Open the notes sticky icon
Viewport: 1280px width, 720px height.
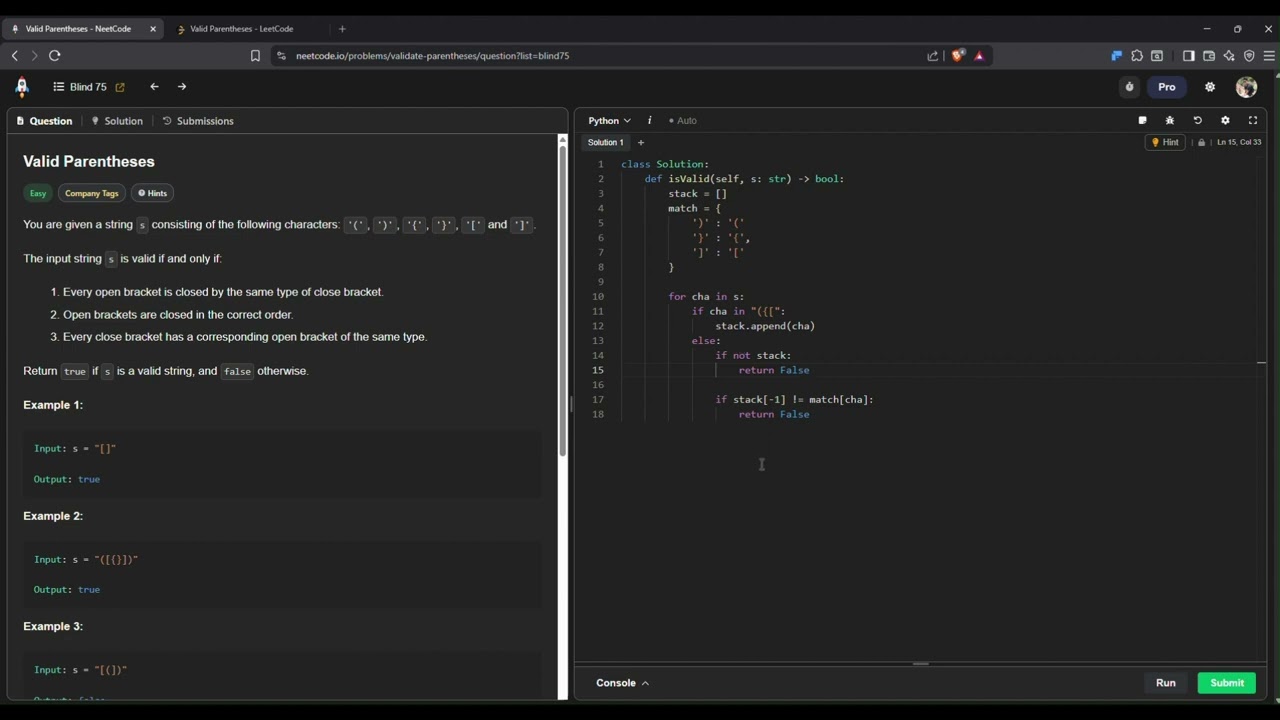pyautogui.click(x=1142, y=120)
